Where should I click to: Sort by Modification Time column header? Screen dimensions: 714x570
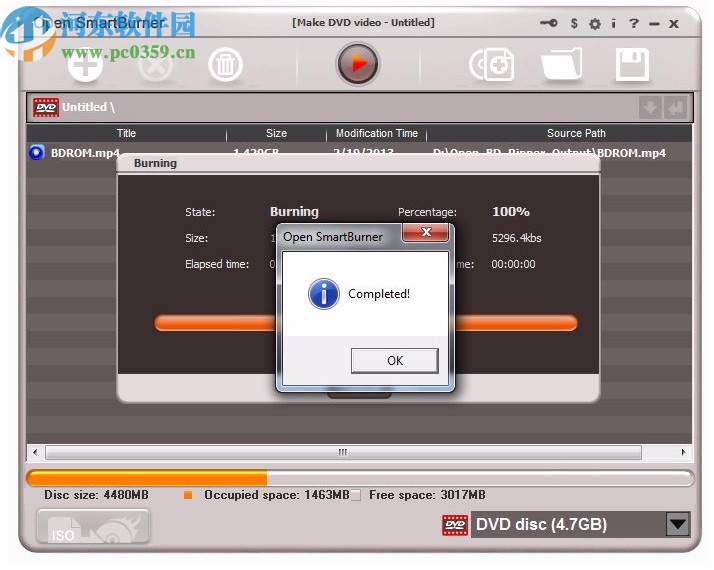pyautogui.click(x=377, y=133)
